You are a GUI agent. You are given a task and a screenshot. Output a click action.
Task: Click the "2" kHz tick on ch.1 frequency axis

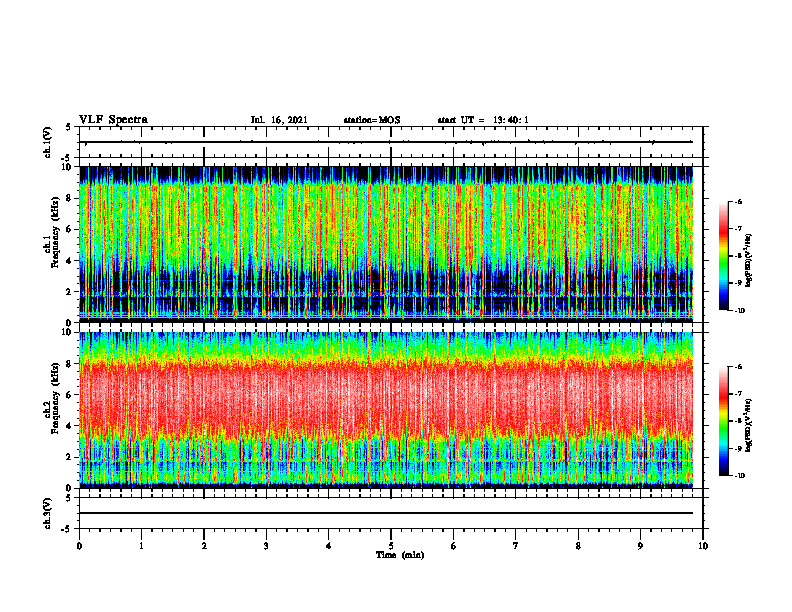coord(71,292)
